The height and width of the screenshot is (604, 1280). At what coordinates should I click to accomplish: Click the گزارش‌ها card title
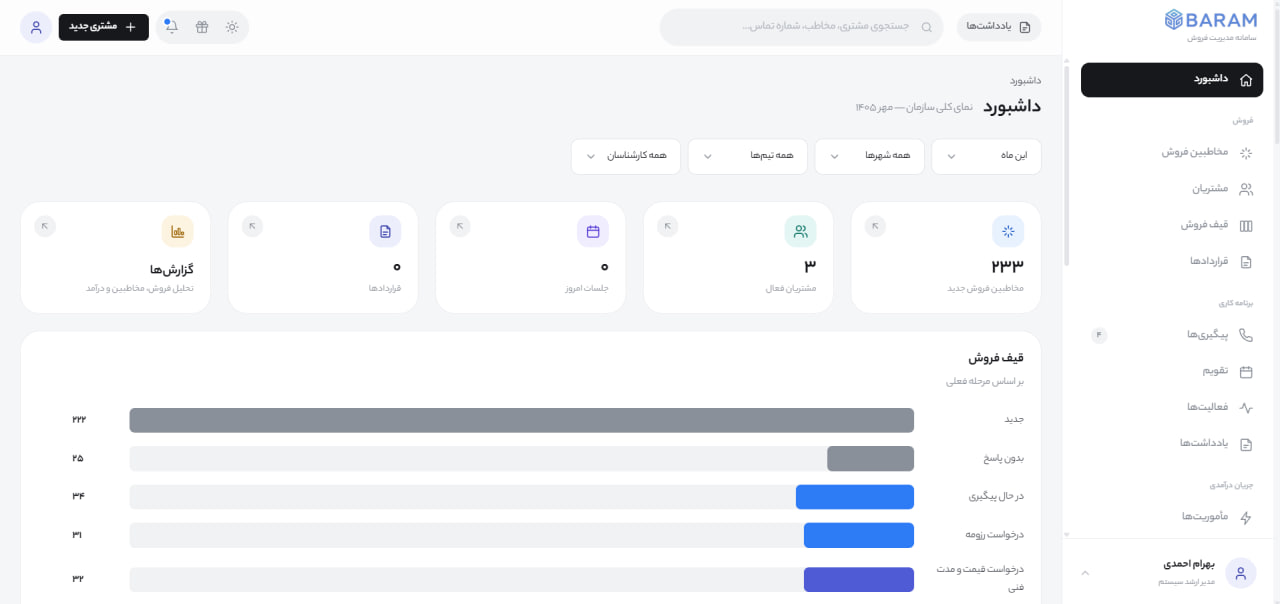[172, 270]
